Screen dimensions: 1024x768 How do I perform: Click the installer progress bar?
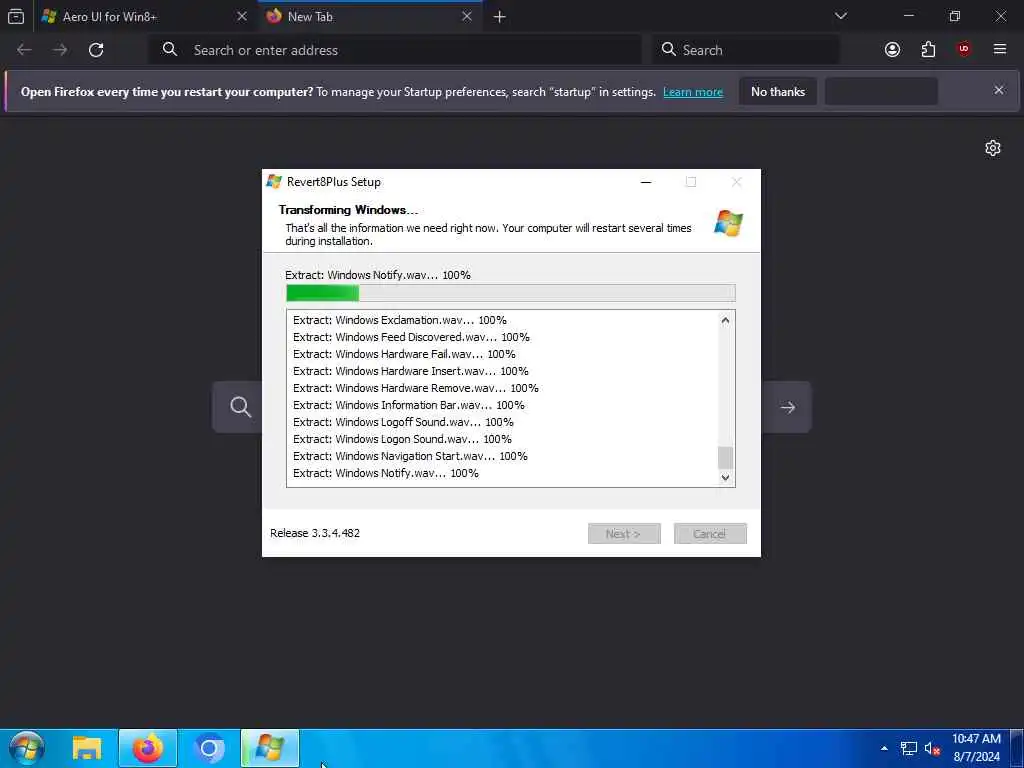coord(511,293)
